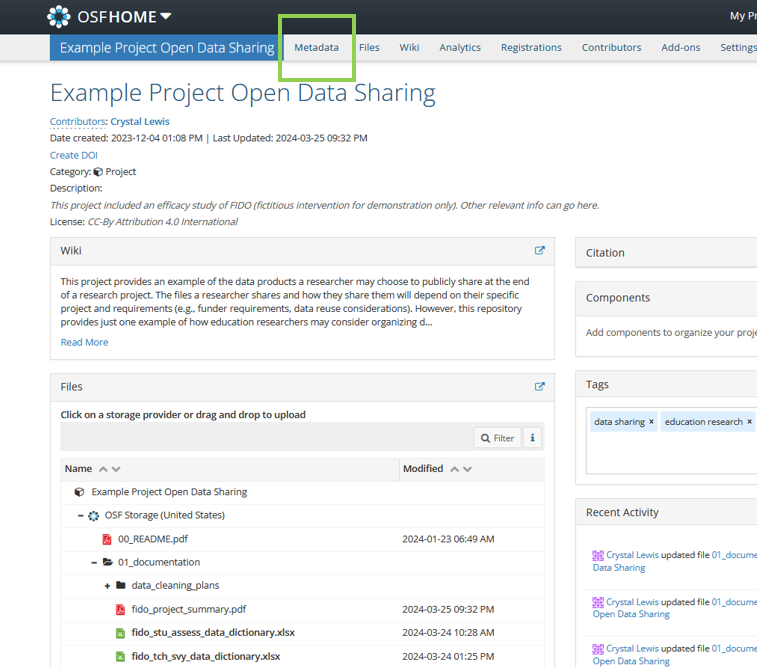Remove the 'data sharing' tag
757x667 pixels.
point(651,422)
